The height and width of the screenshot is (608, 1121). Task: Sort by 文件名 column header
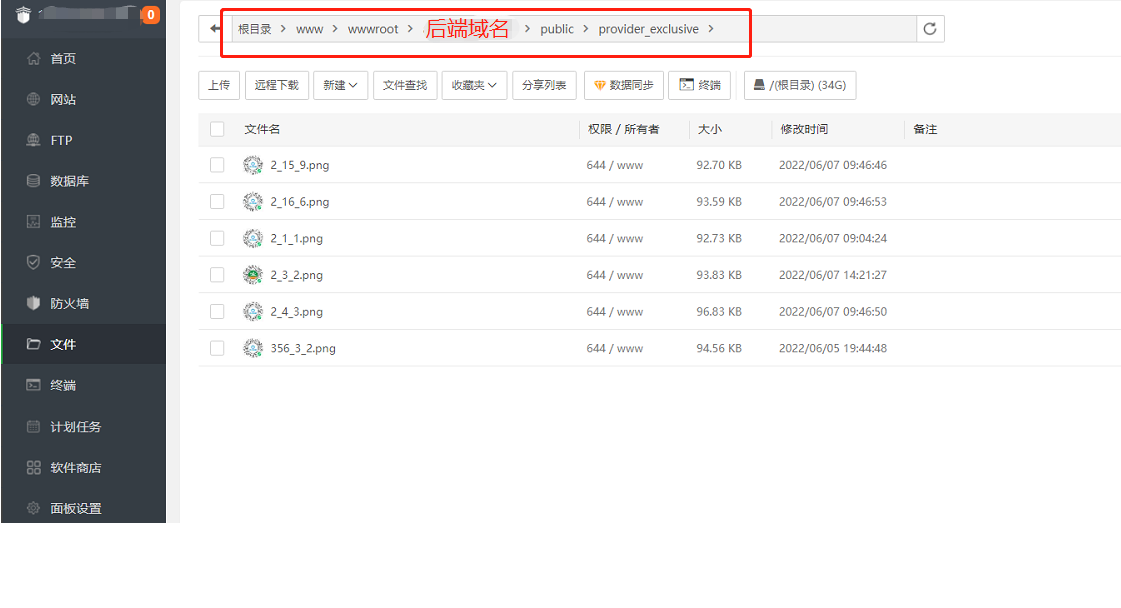pyautogui.click(x=262, y=129)
